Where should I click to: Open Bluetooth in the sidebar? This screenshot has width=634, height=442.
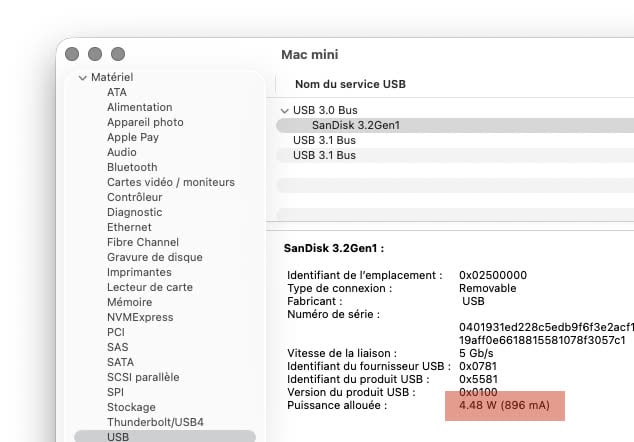coord(132,167)
